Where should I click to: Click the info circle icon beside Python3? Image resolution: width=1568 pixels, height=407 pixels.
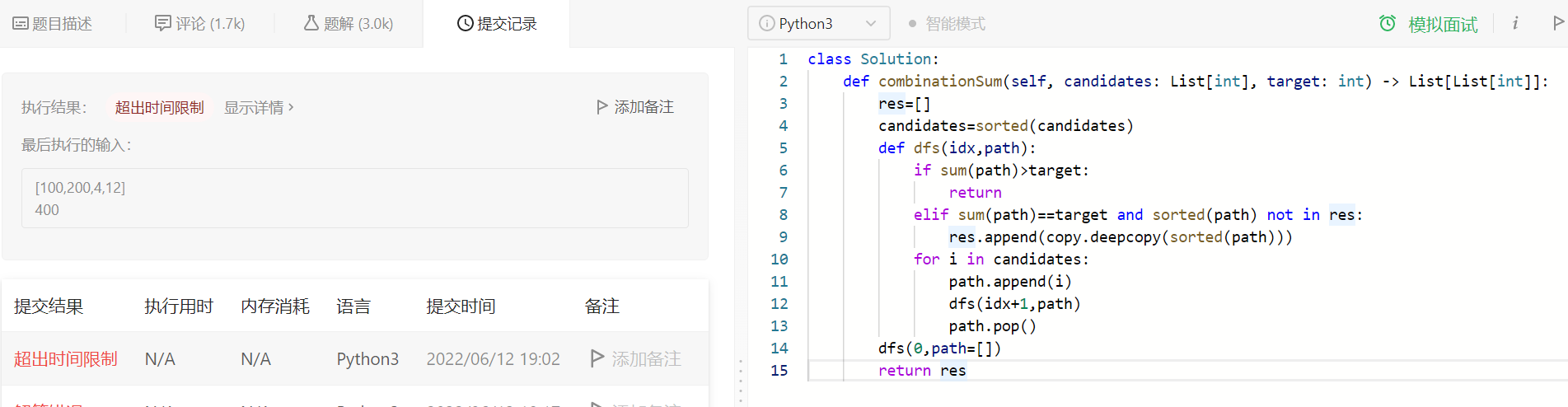point(767,24)
